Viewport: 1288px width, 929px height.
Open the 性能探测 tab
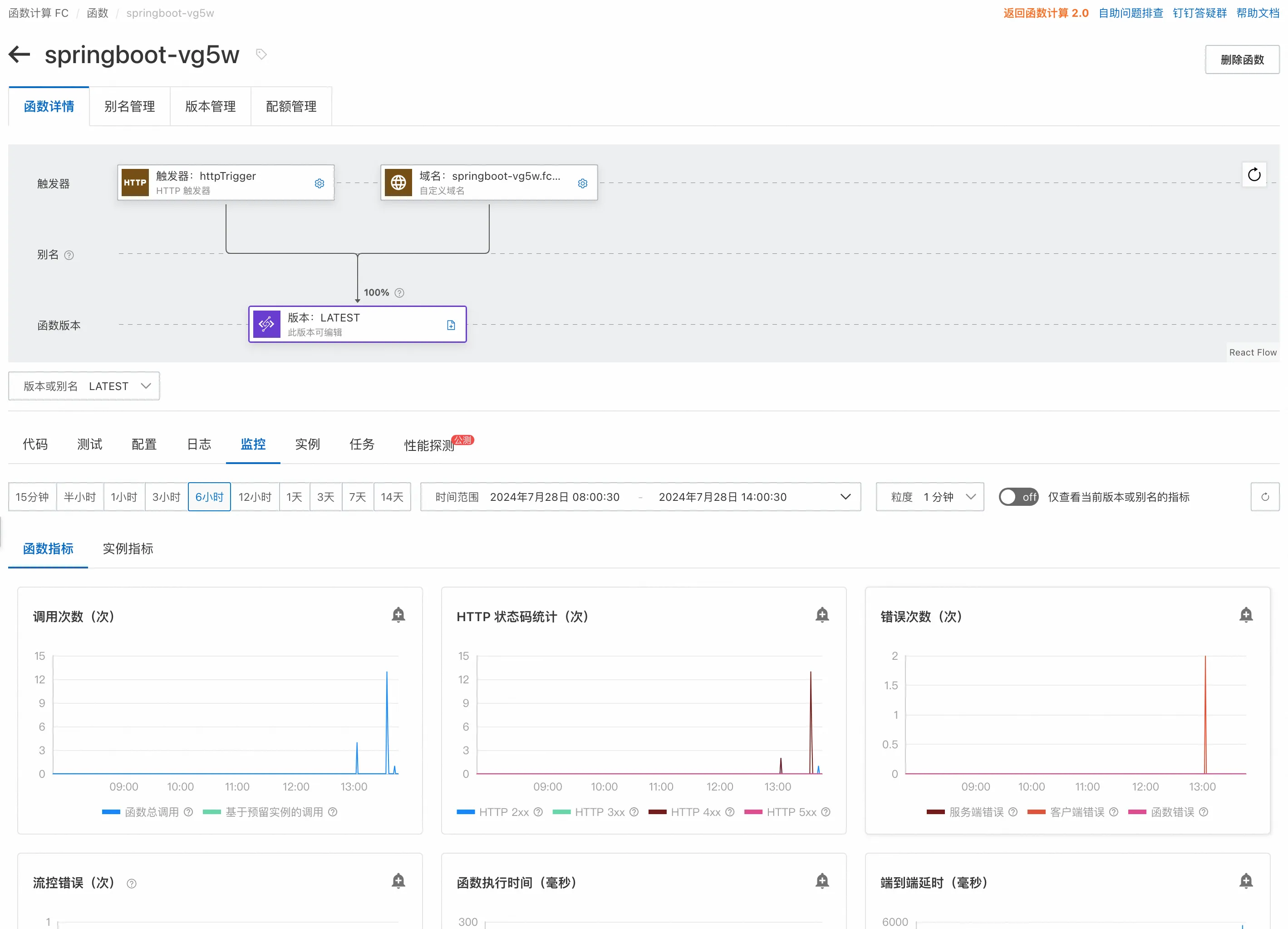429,445
